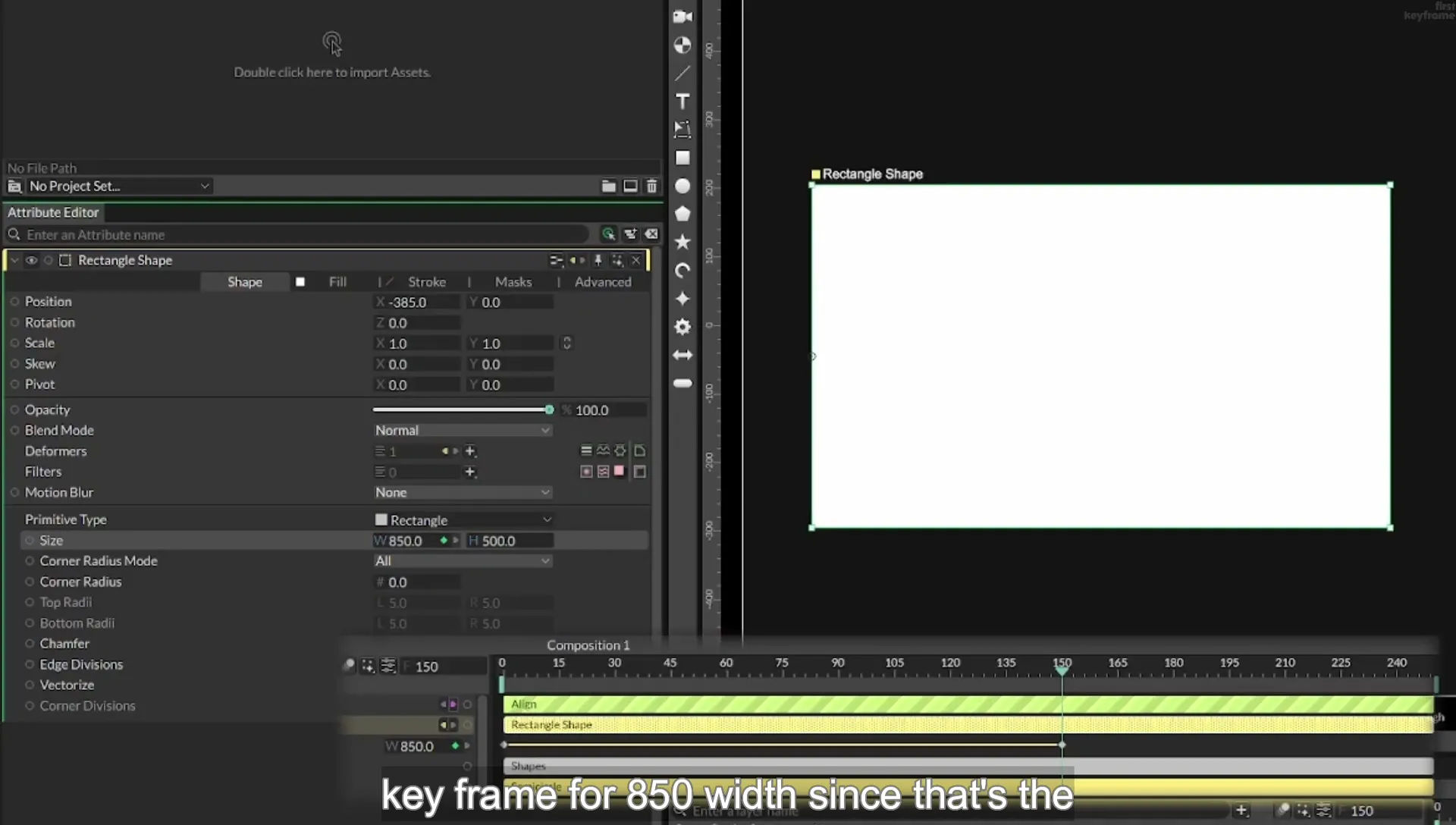Choose the Rectangle shape tool
The width and height of the screenshot is (1456, 825).
682,158
